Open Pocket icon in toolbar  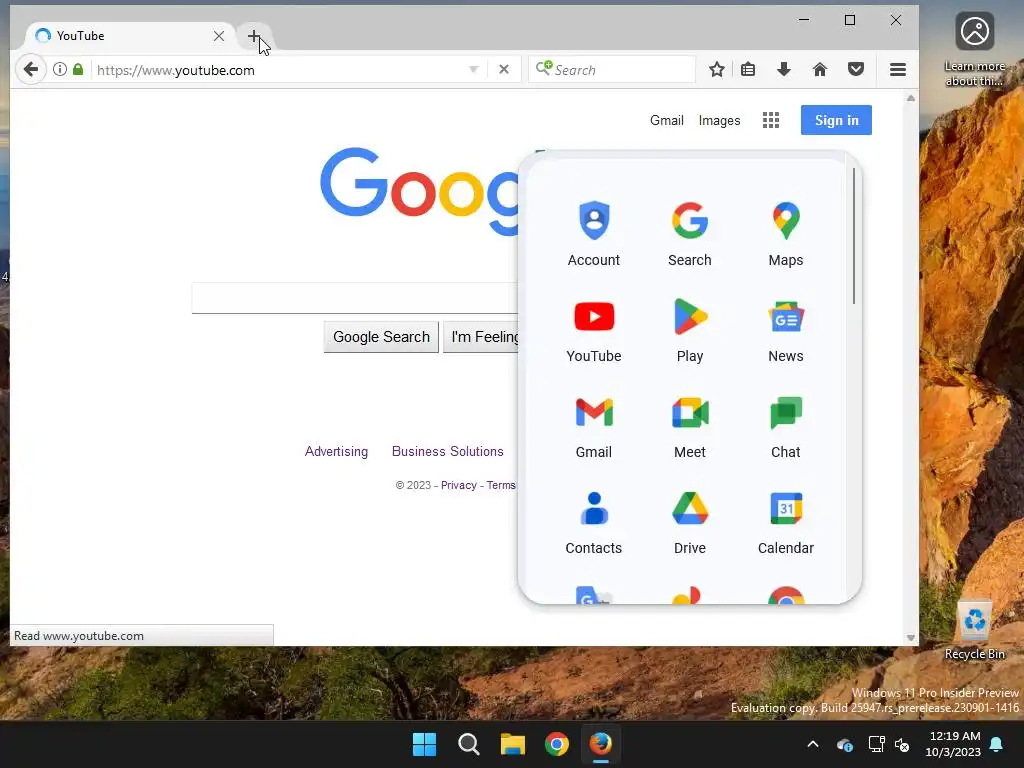point(856,69)
